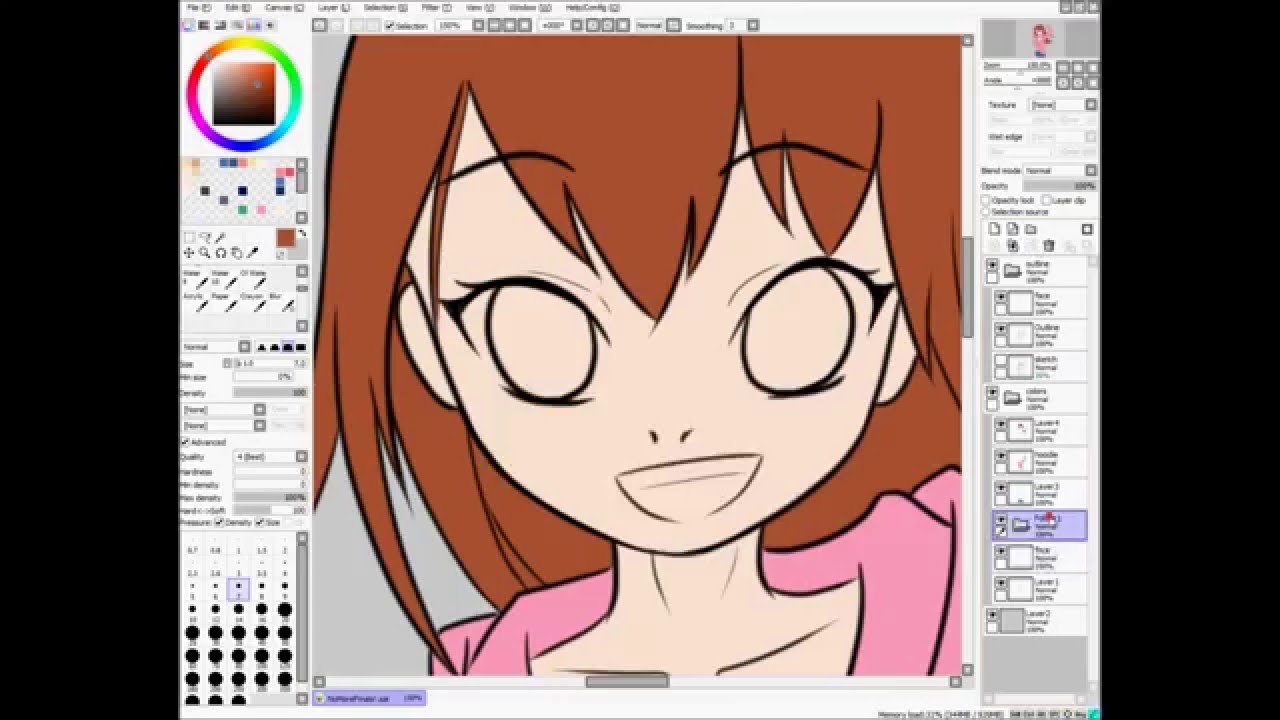Screen dimensions: 1280x720
Task: Show the RGB slider panel
Action: point(203,25)
